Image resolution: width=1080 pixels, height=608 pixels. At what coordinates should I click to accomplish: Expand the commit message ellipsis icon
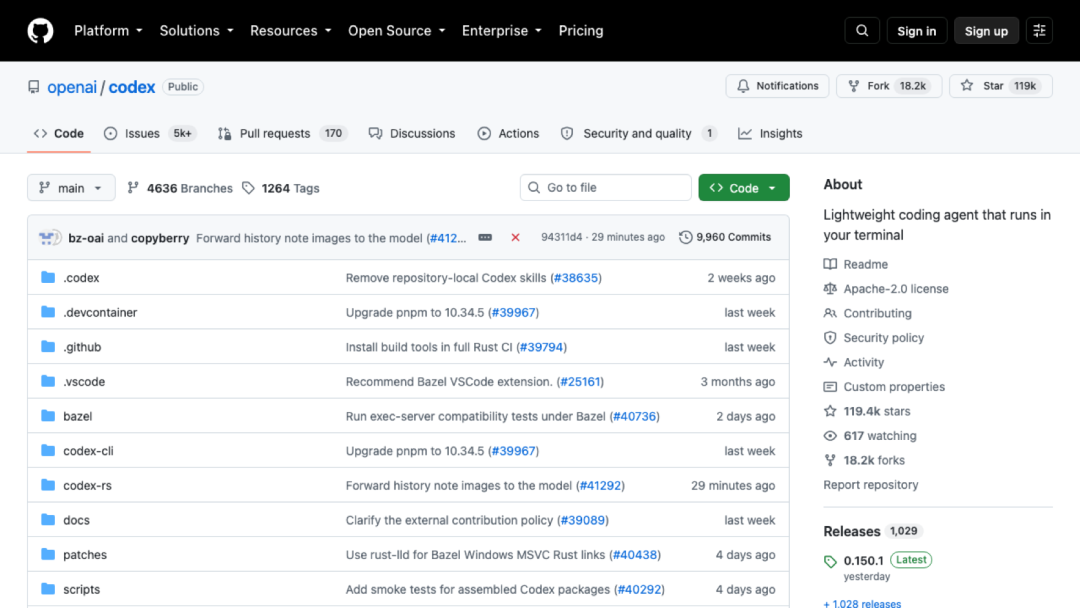pos(485,238)
